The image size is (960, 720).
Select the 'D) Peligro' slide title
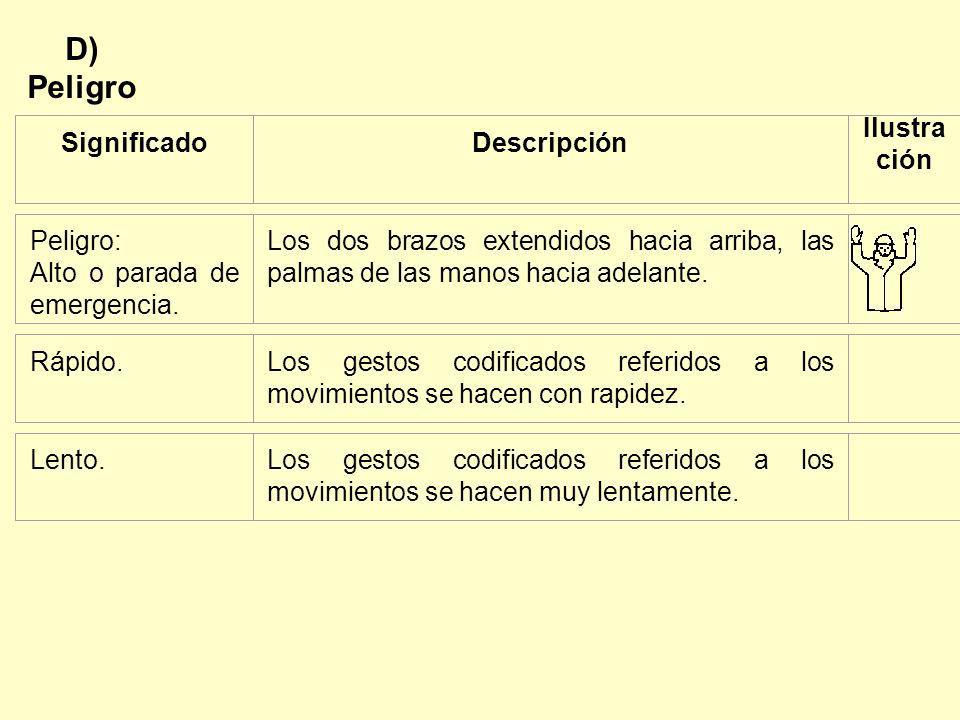coord(82,69)
